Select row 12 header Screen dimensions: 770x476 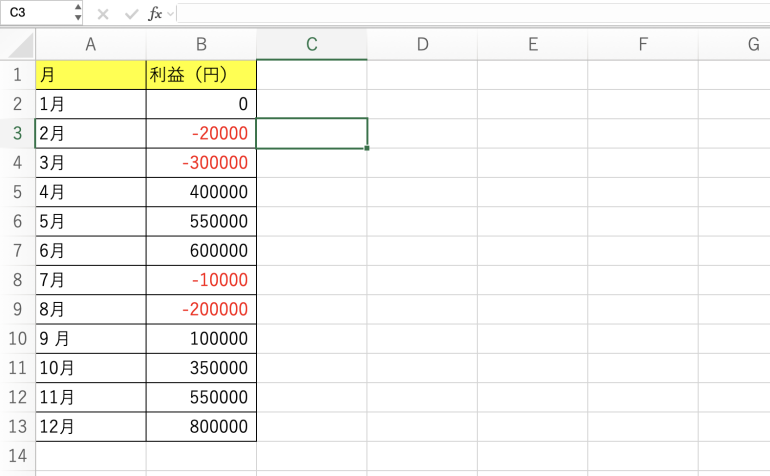(x=18, y=397)
